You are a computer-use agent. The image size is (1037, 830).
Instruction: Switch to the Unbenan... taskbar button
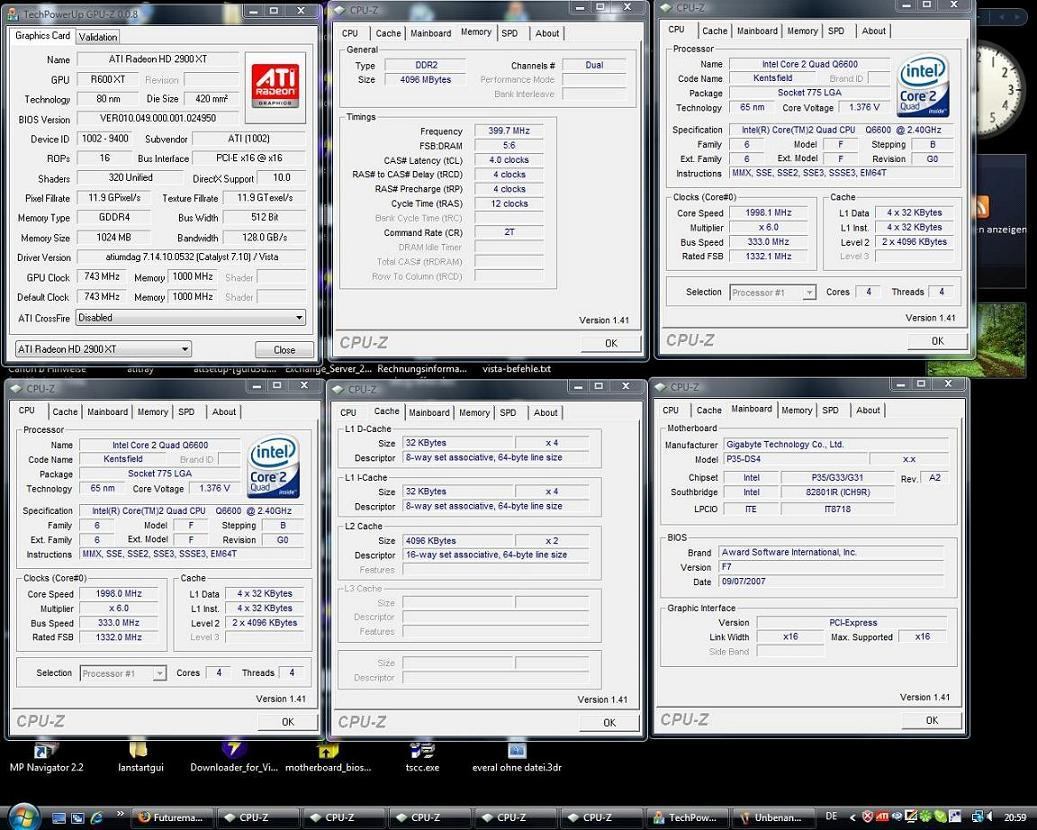(x=772, y=817)
